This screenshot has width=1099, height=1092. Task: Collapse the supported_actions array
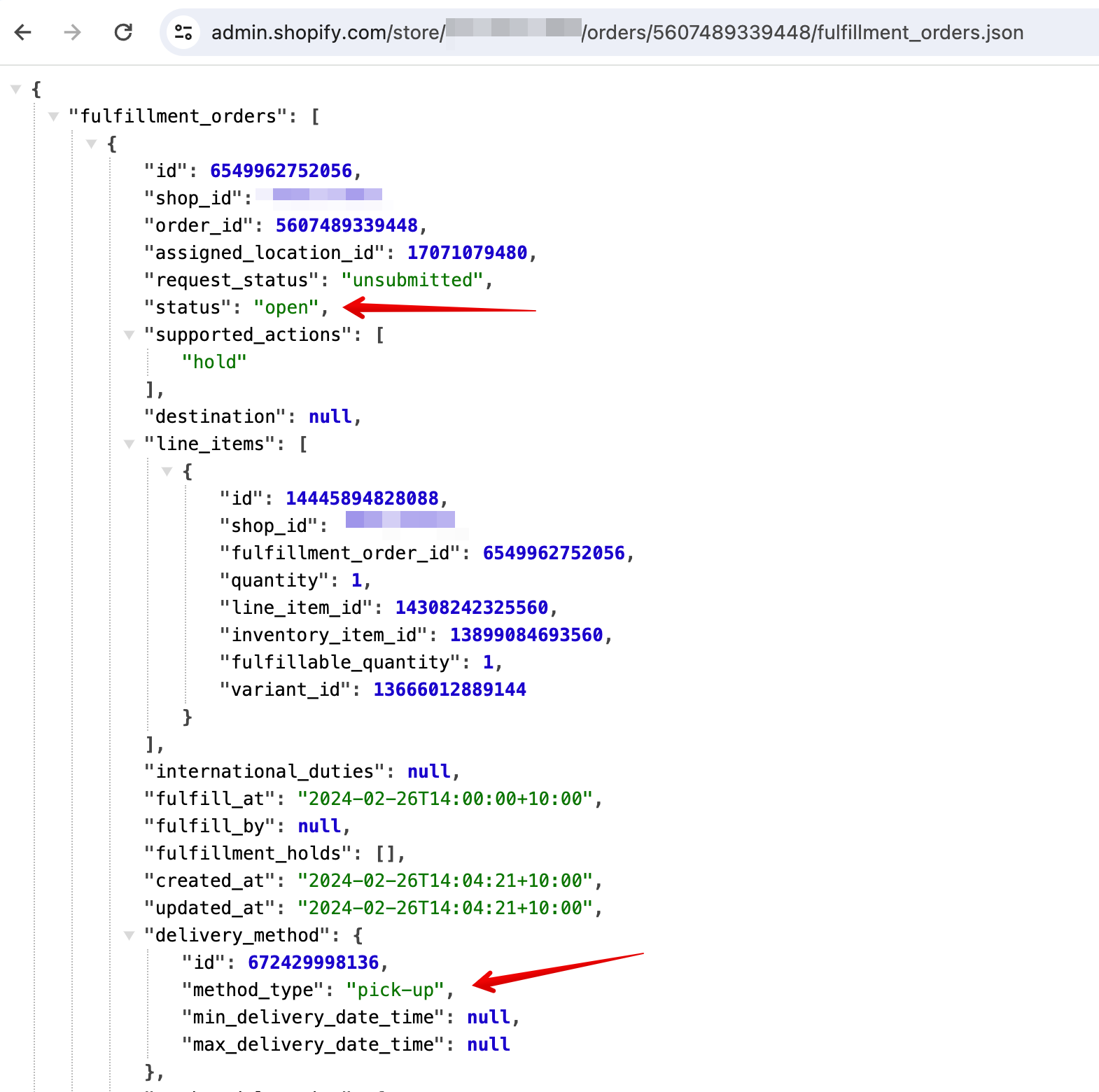[x=129, y=335]
